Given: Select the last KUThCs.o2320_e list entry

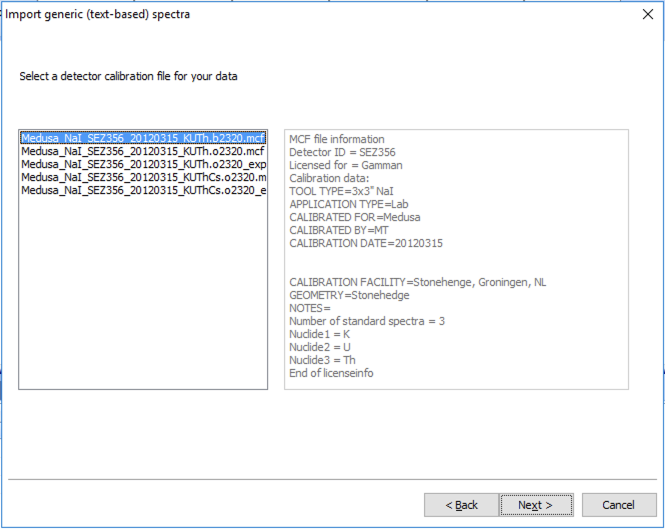Looking at the screenshot, I should tap(143, 190).
